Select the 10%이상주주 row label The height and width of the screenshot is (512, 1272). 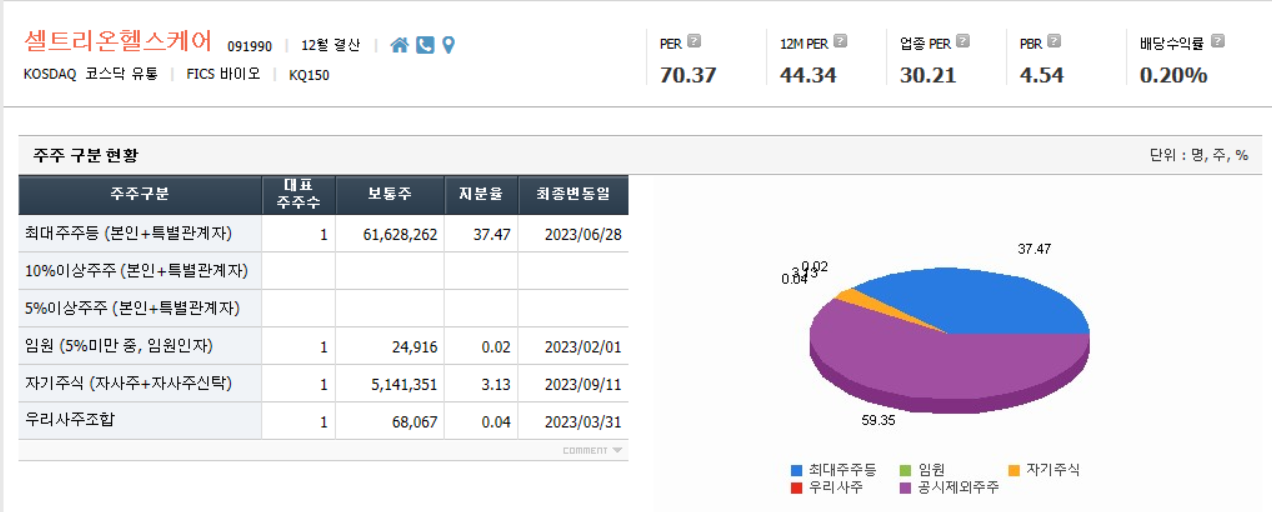(136, 271)
